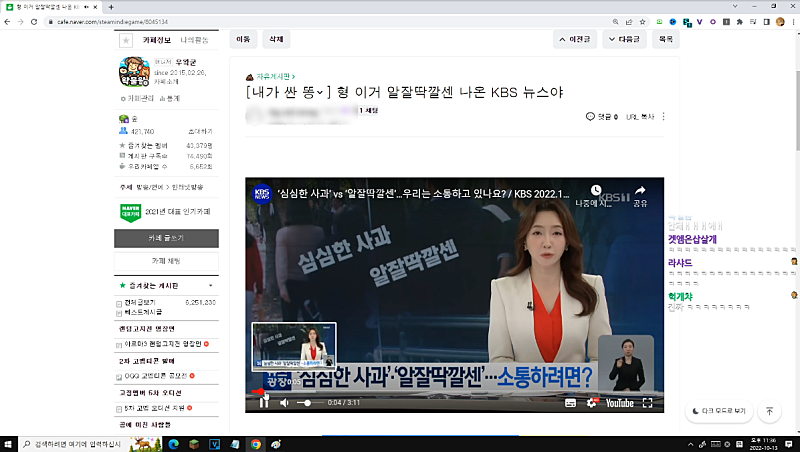This screenshot has width=800, height=452.
Task: Open Microsoft Edge from the taskbar
Action: pyautogui.click(x=173, y=444)
